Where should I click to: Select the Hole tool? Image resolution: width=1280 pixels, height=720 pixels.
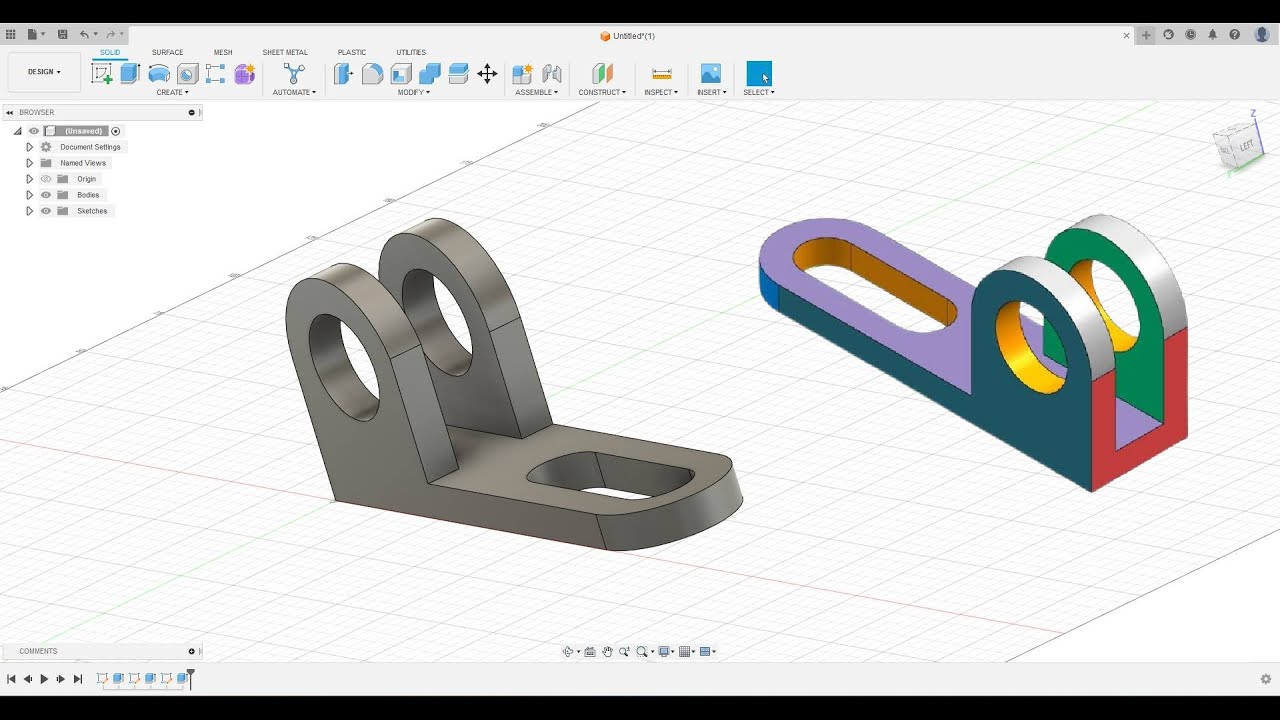click(x=187, y=74)
